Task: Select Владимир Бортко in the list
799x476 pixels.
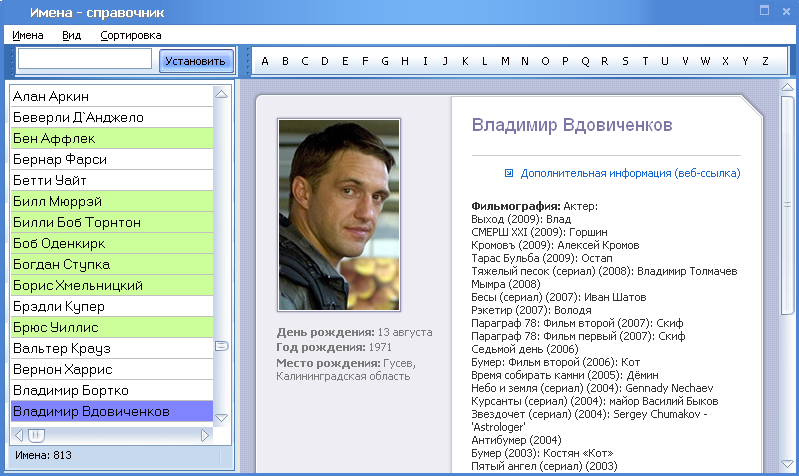Action: click(112, 390)
